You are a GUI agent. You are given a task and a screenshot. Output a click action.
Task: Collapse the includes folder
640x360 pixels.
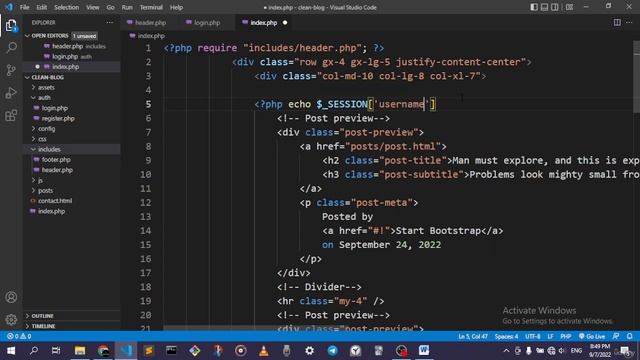(49, 149)
